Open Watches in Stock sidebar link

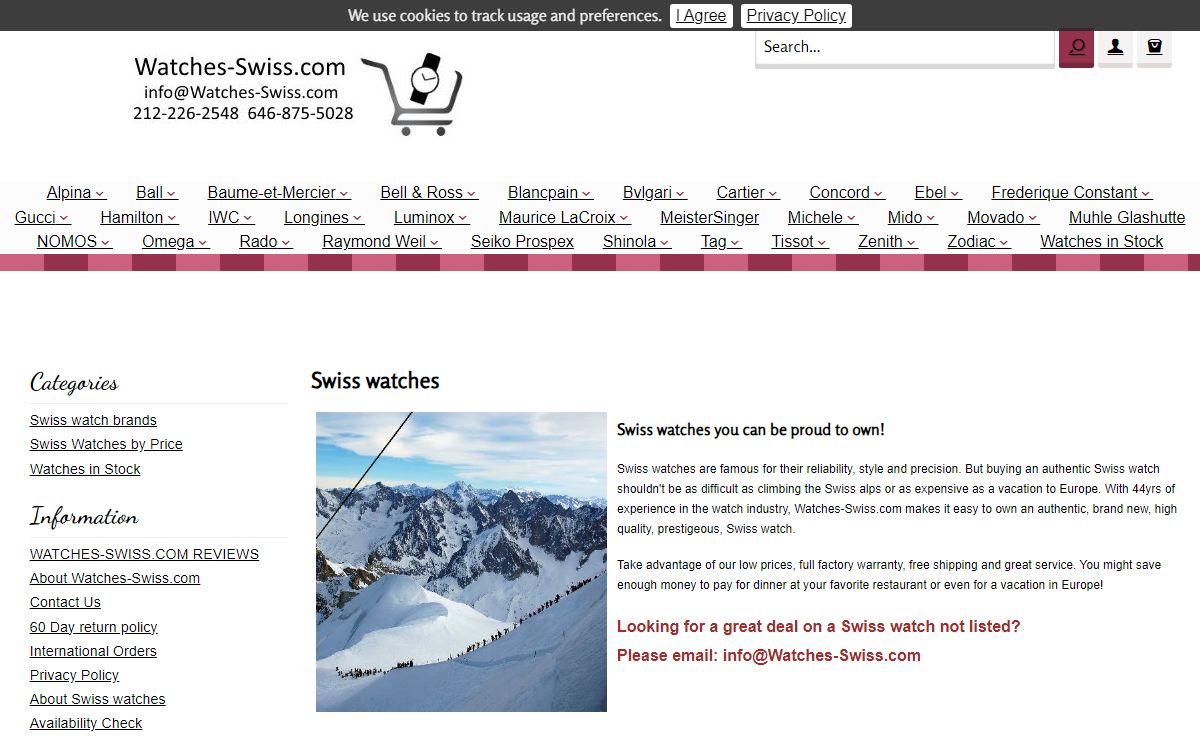click(x=85, y=469)
